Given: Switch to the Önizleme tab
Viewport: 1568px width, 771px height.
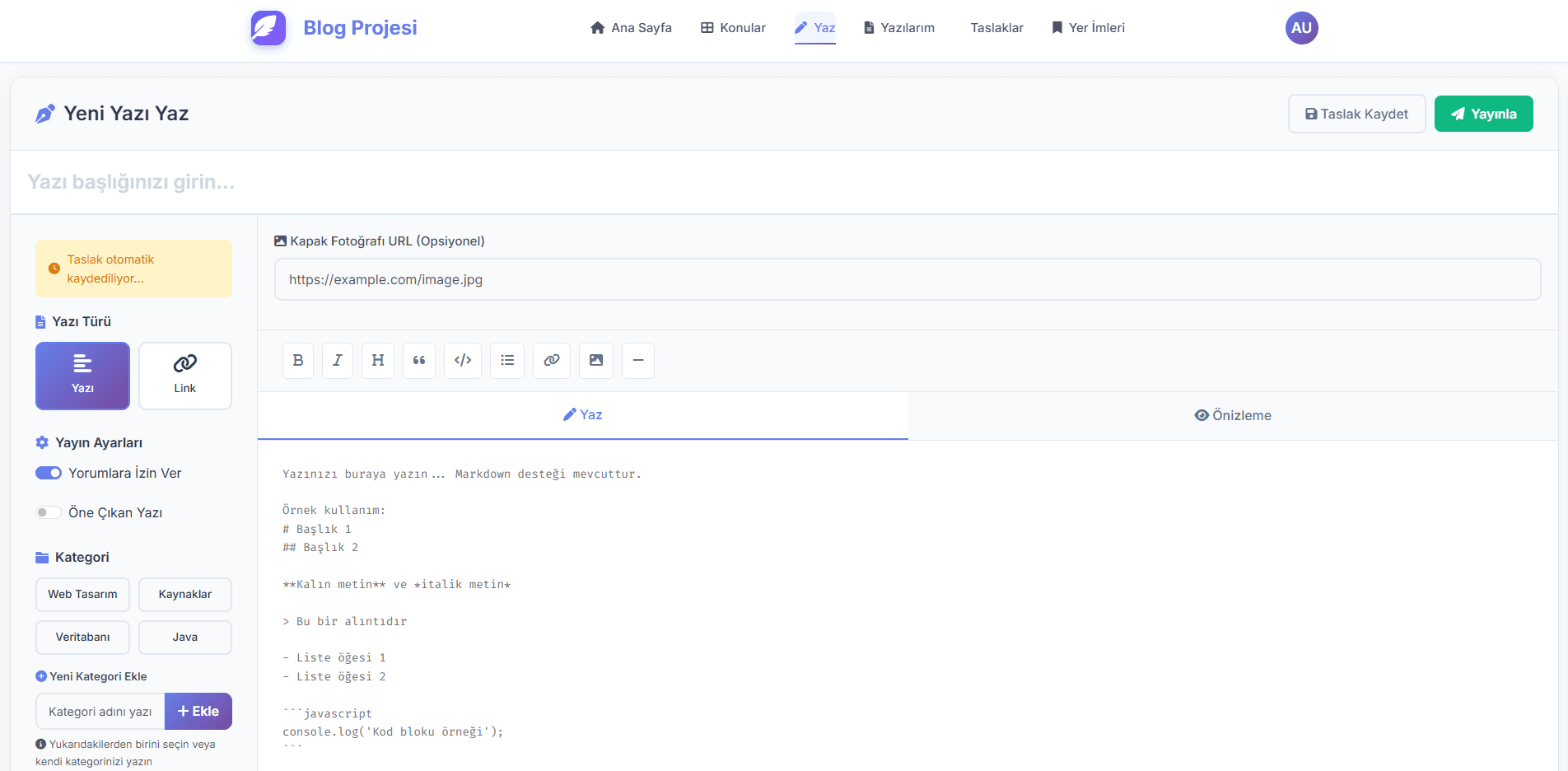Looking at the screenshot, I should click(1233, 415).
